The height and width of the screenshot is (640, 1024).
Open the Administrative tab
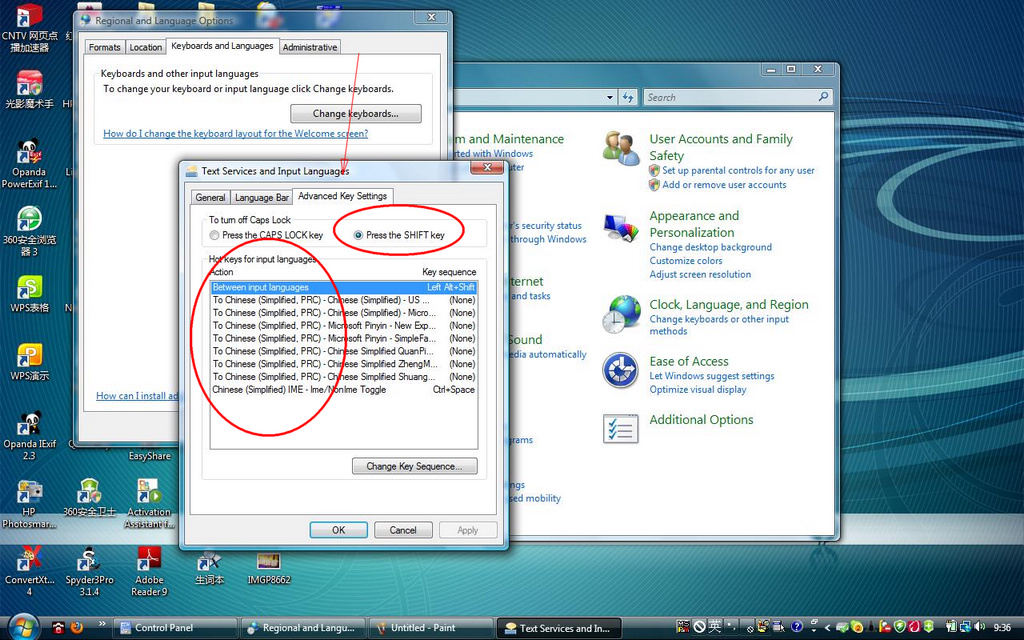point(310,47)
